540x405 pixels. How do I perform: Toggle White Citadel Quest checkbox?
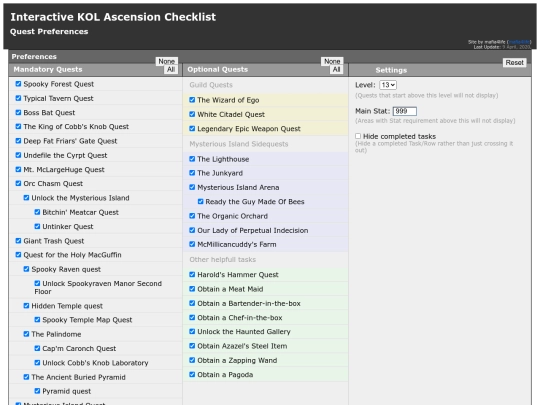pyautogui.click(x=192, y=114)
